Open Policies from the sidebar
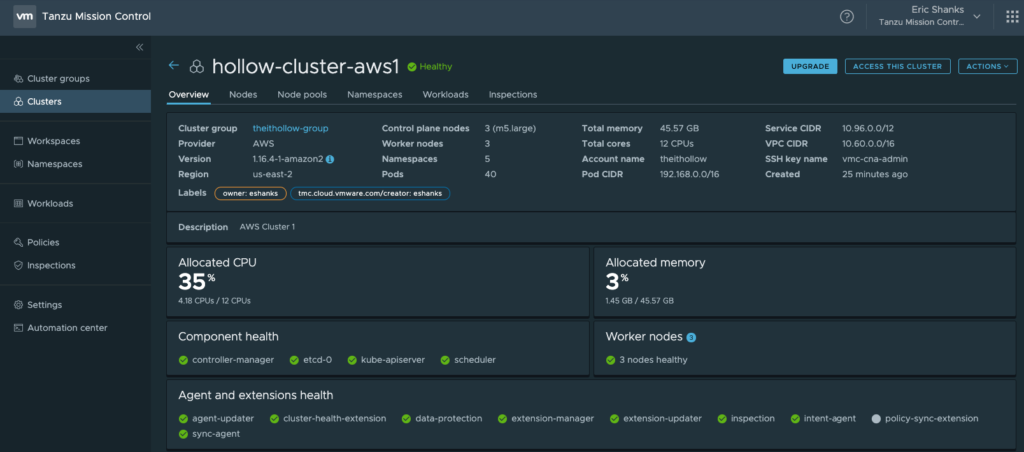 tap(43, 242)
